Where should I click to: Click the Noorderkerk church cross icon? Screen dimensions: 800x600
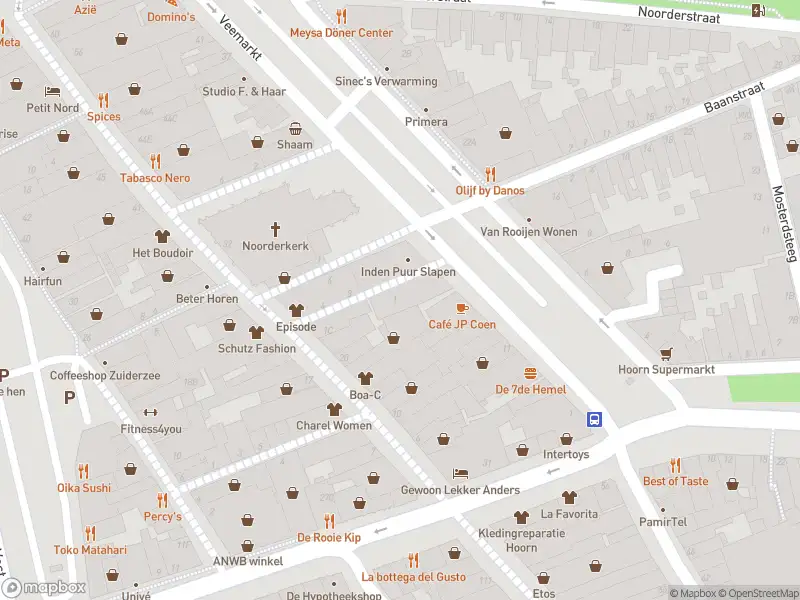pyautogui.click(x=276, y=230)
